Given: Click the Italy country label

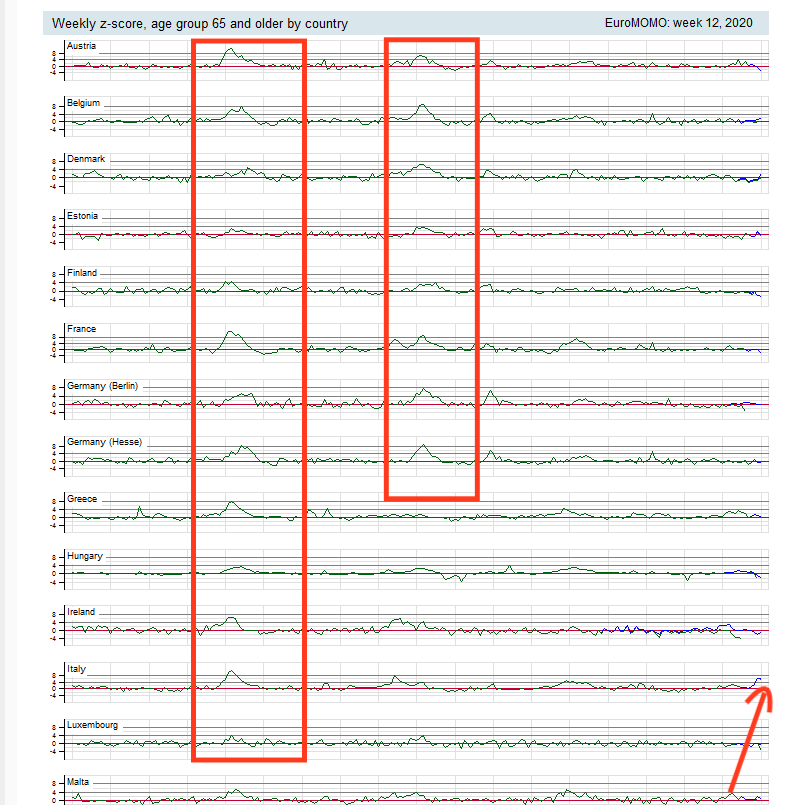Looking at the screenshot, I should pos(76,668).
